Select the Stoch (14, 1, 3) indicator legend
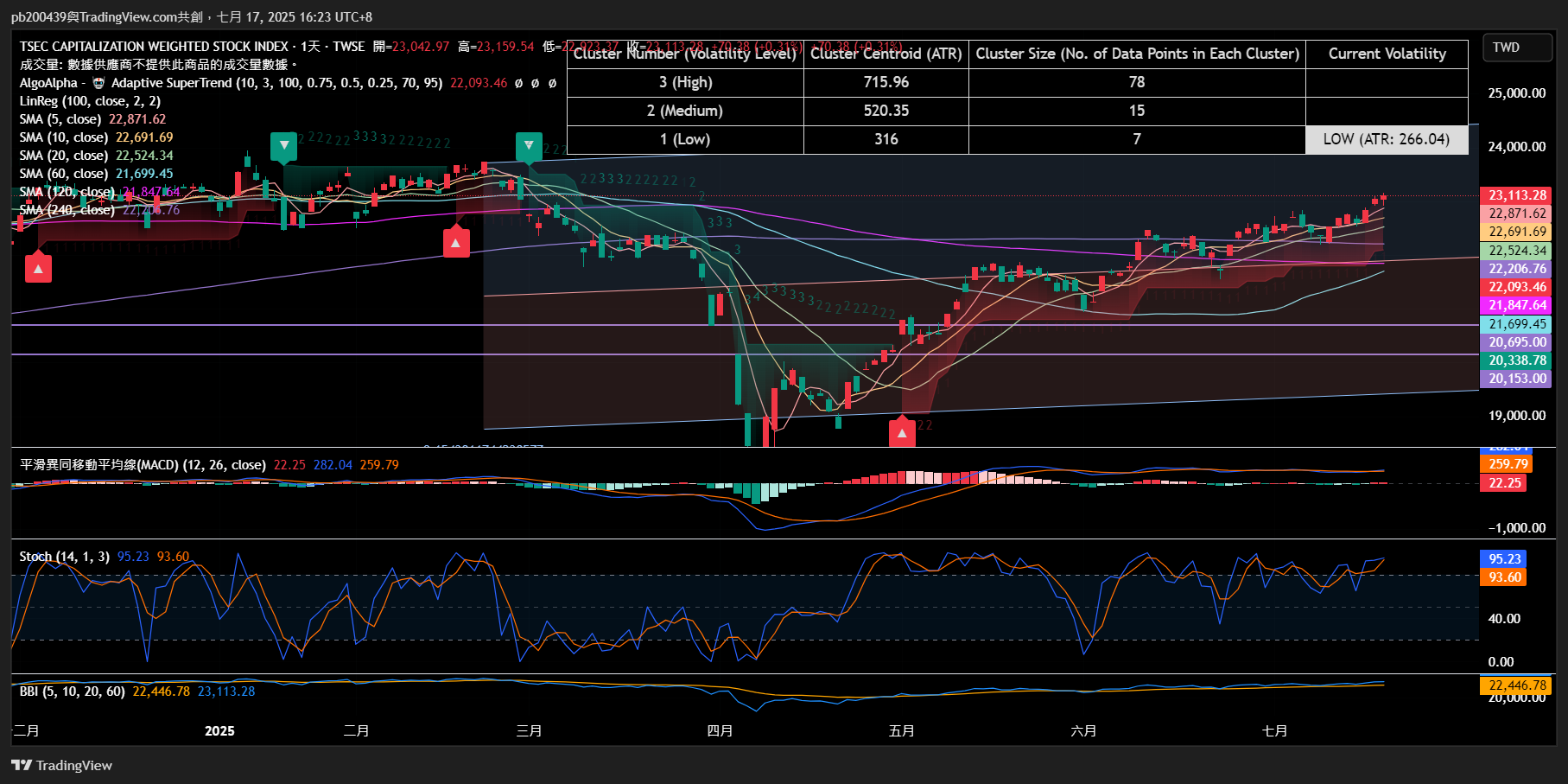This screenshot has height=784, width=1568. (65, 557)
